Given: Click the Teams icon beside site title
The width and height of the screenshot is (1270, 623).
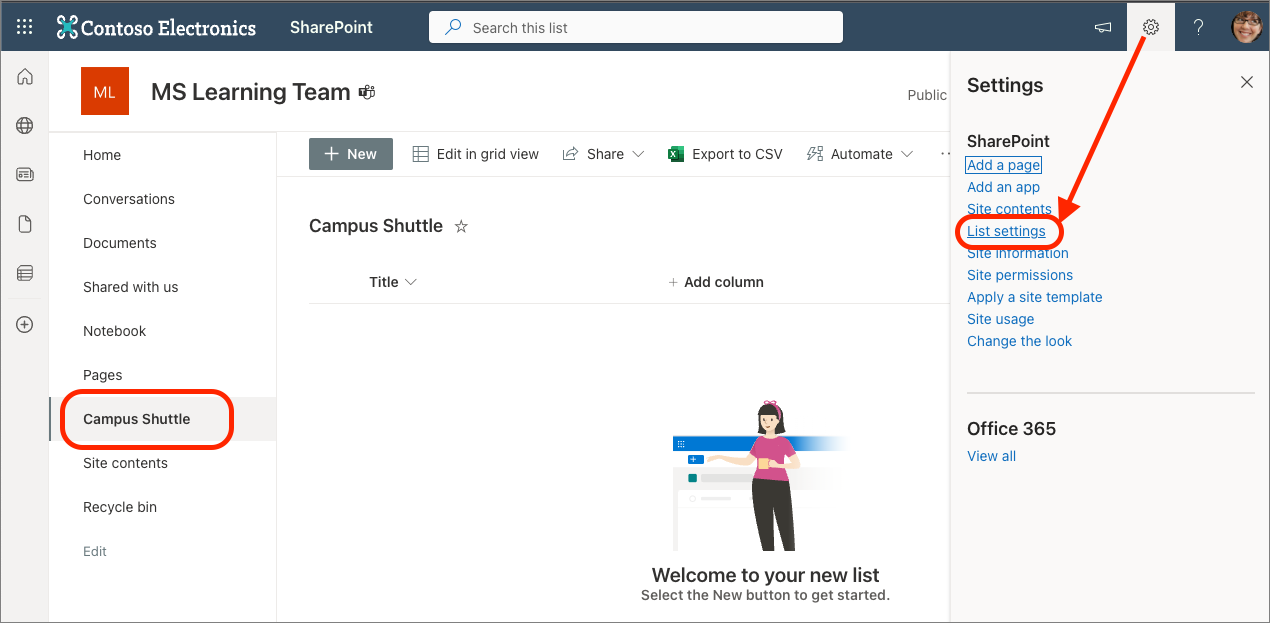Looking at the screenshot, I should pyautogui.click(x=367, y=93).
